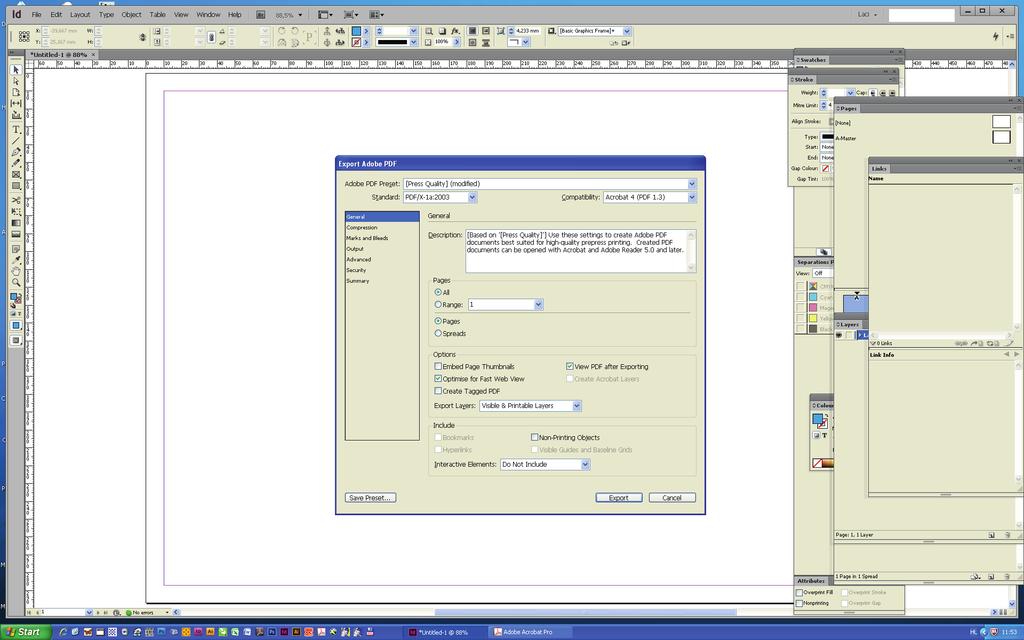
Task: Open the zoom level 88,5% dropdown
Action: tap(300, 14)
